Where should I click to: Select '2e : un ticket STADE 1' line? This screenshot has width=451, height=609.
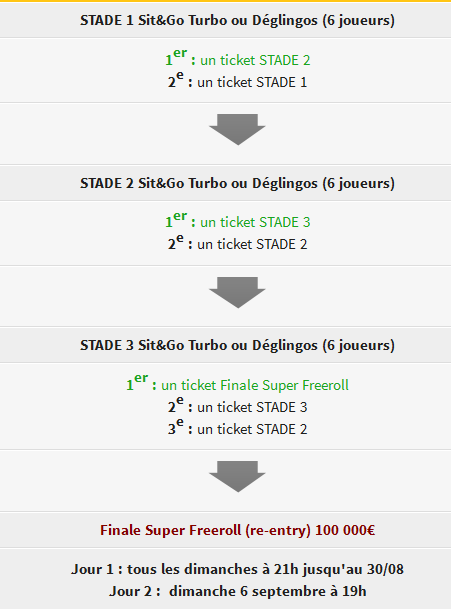237,81
